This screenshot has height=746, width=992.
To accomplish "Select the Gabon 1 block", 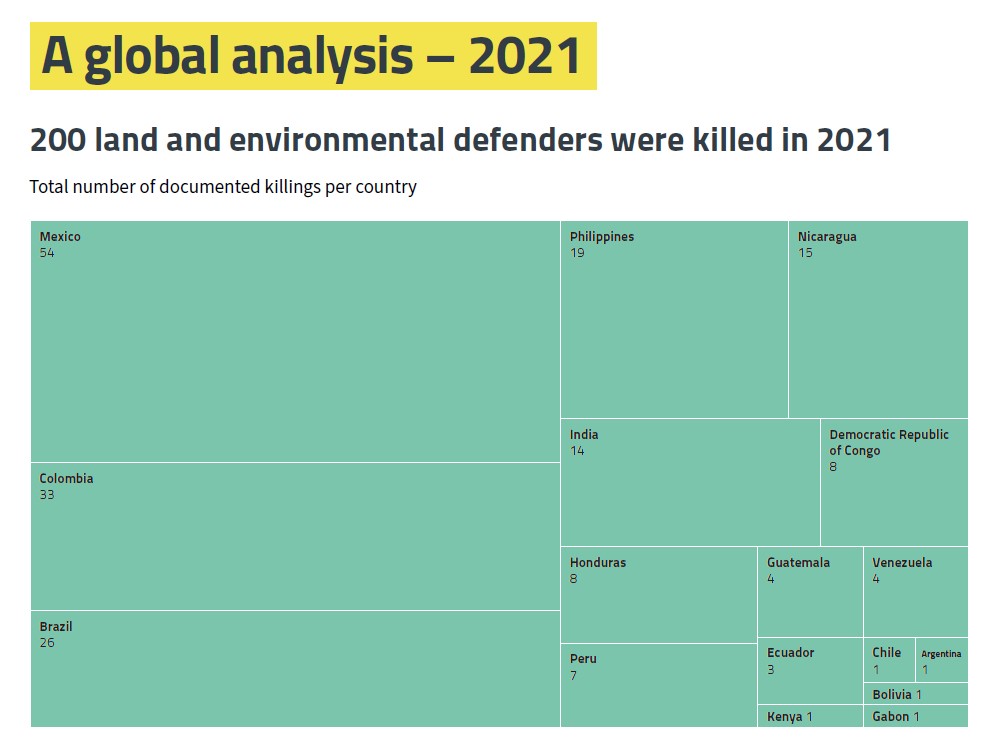I will tap(915, 716).
